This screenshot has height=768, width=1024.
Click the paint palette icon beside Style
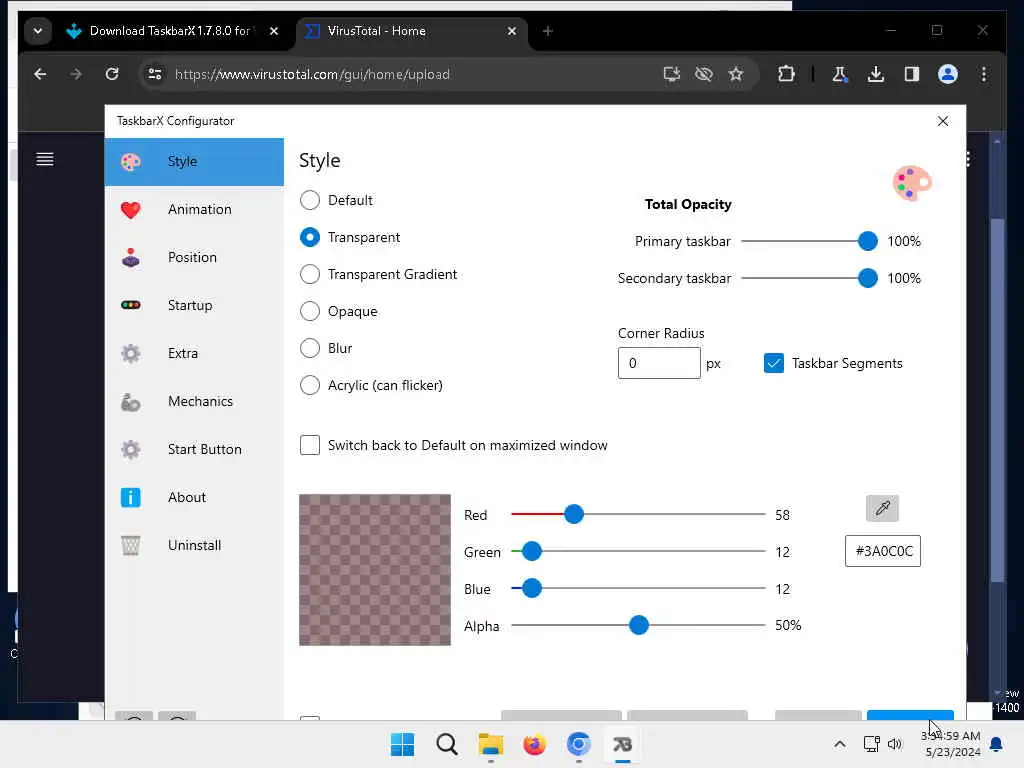click(131, 161)
